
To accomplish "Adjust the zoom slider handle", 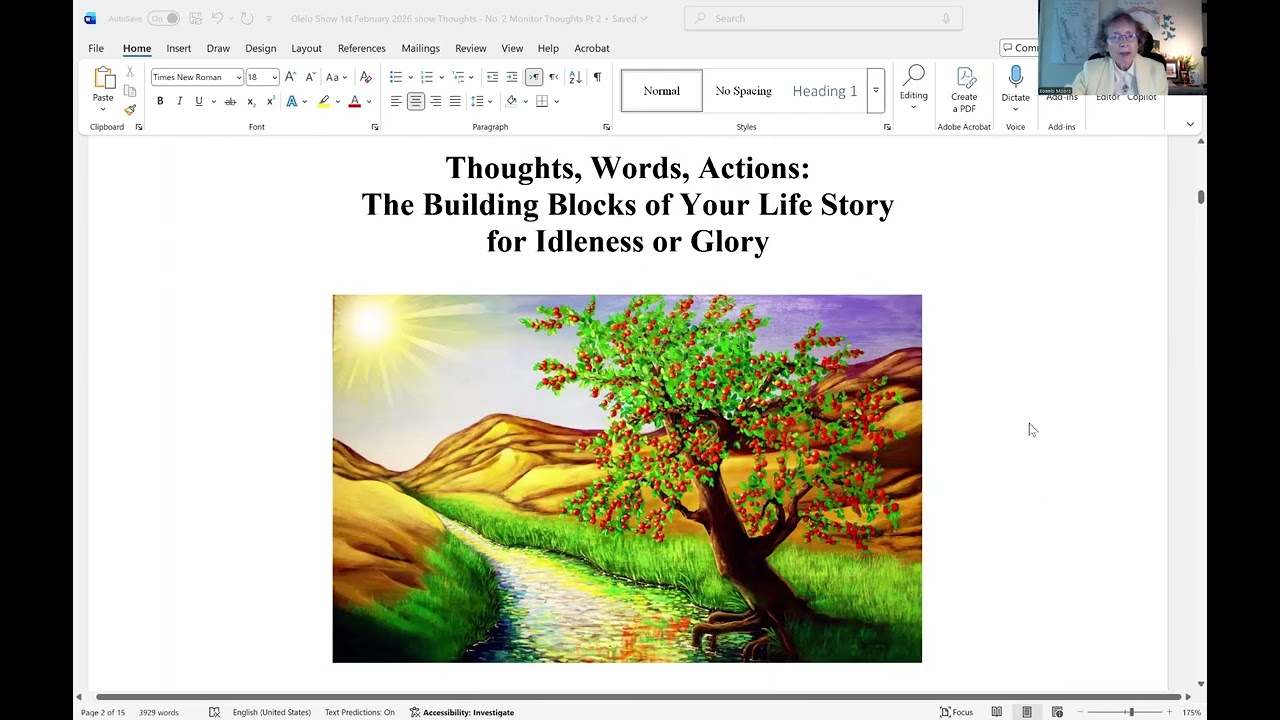I will (x=1131, y=712).
